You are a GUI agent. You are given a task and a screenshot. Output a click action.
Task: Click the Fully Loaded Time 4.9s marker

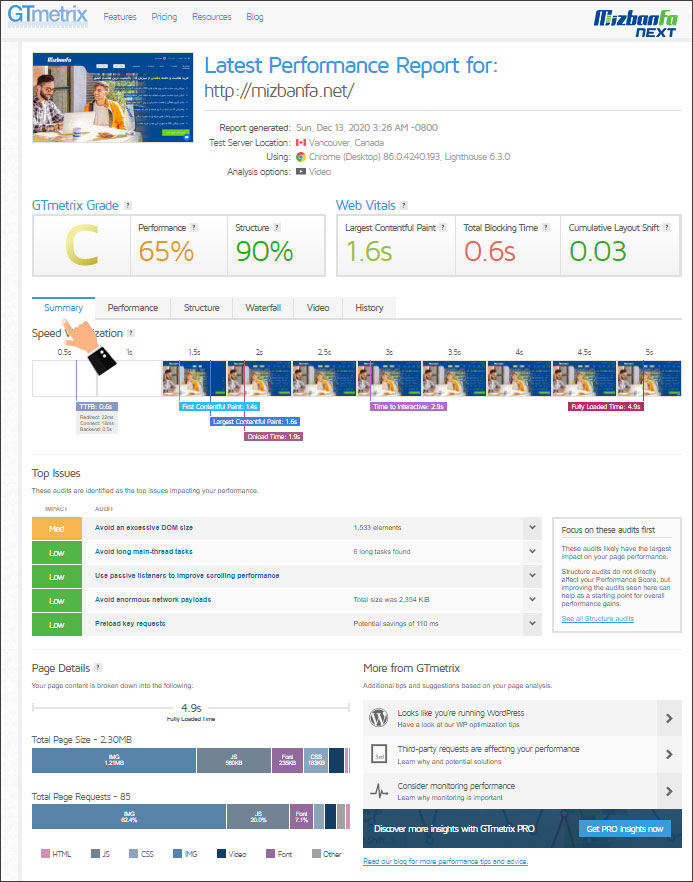point(606,406)
